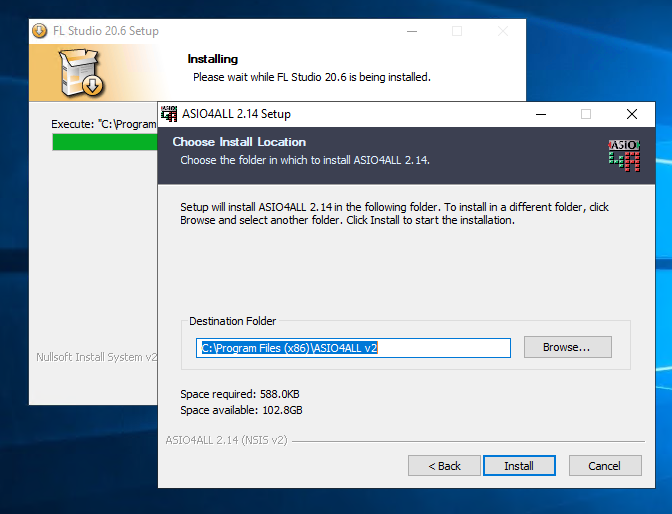Click the 'Space required: 588.0KB' text
Screen dimensions: 672x514
coord(240,394)
